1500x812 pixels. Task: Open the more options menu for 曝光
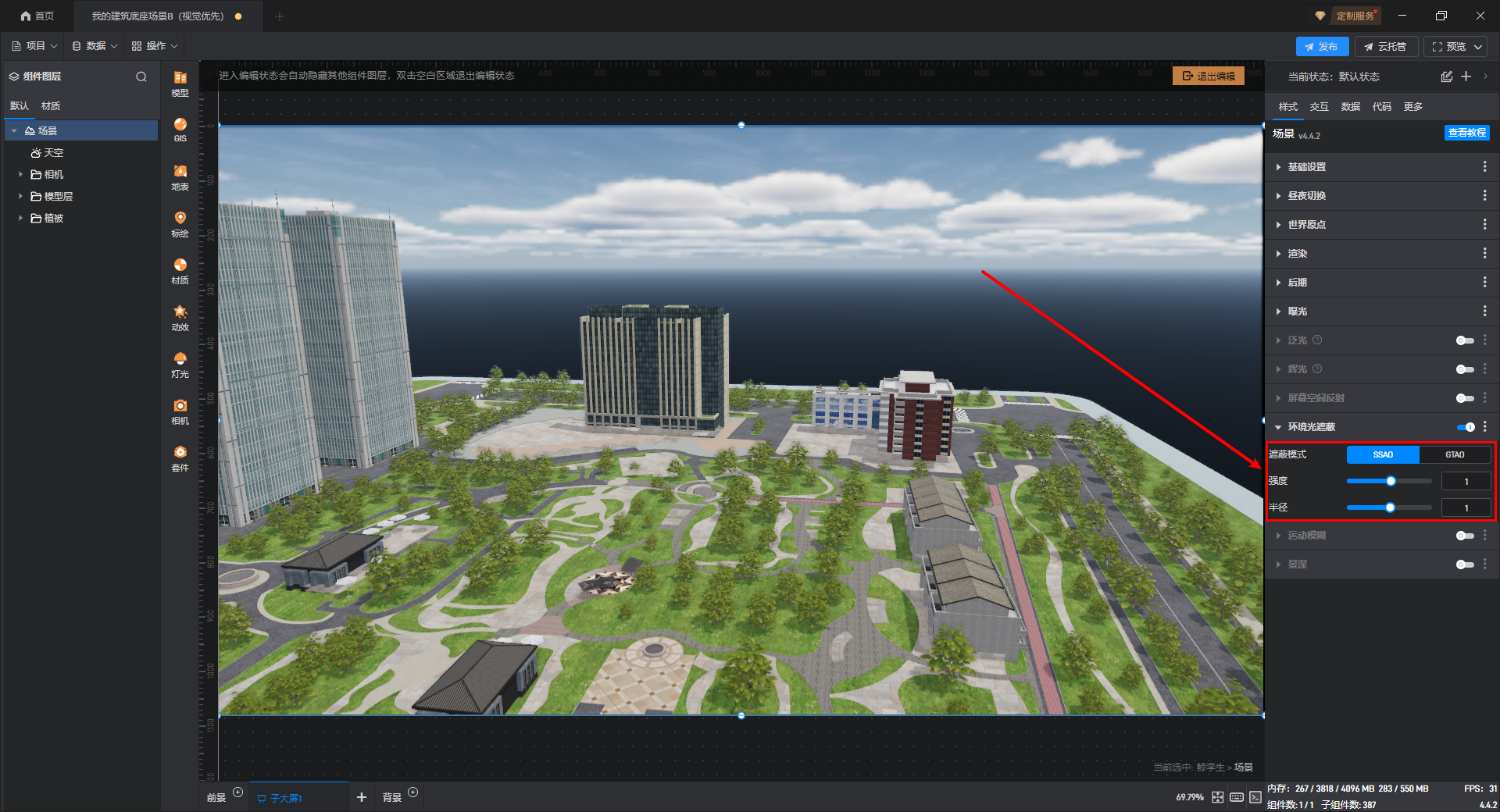(1484, 312)
